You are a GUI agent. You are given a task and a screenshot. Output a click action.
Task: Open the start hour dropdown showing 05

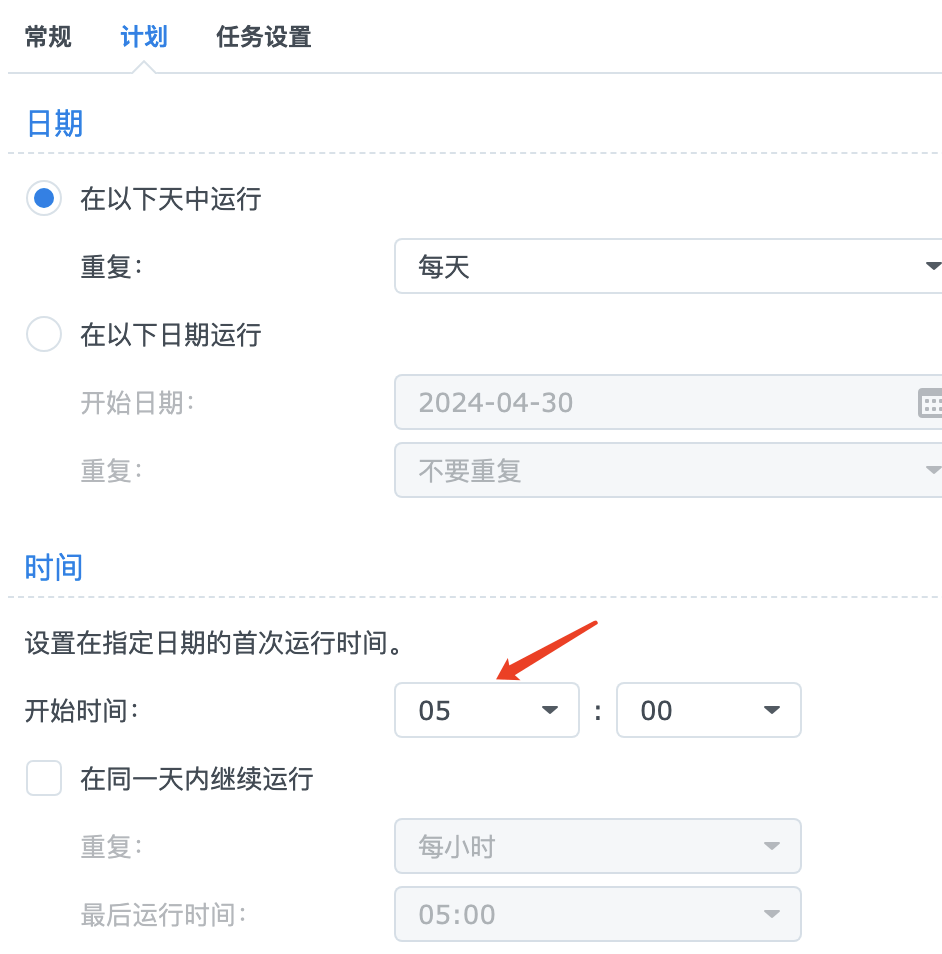coord(486,710)
